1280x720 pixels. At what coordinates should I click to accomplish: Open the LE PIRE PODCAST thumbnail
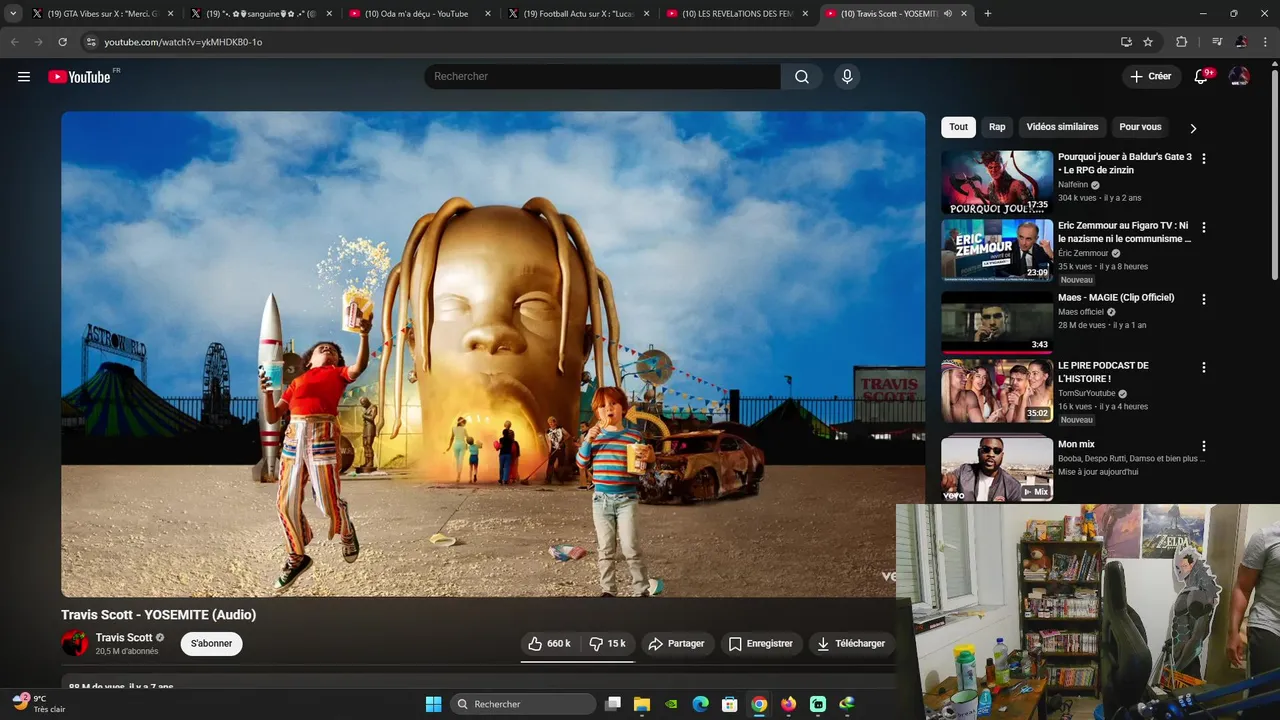997,390
